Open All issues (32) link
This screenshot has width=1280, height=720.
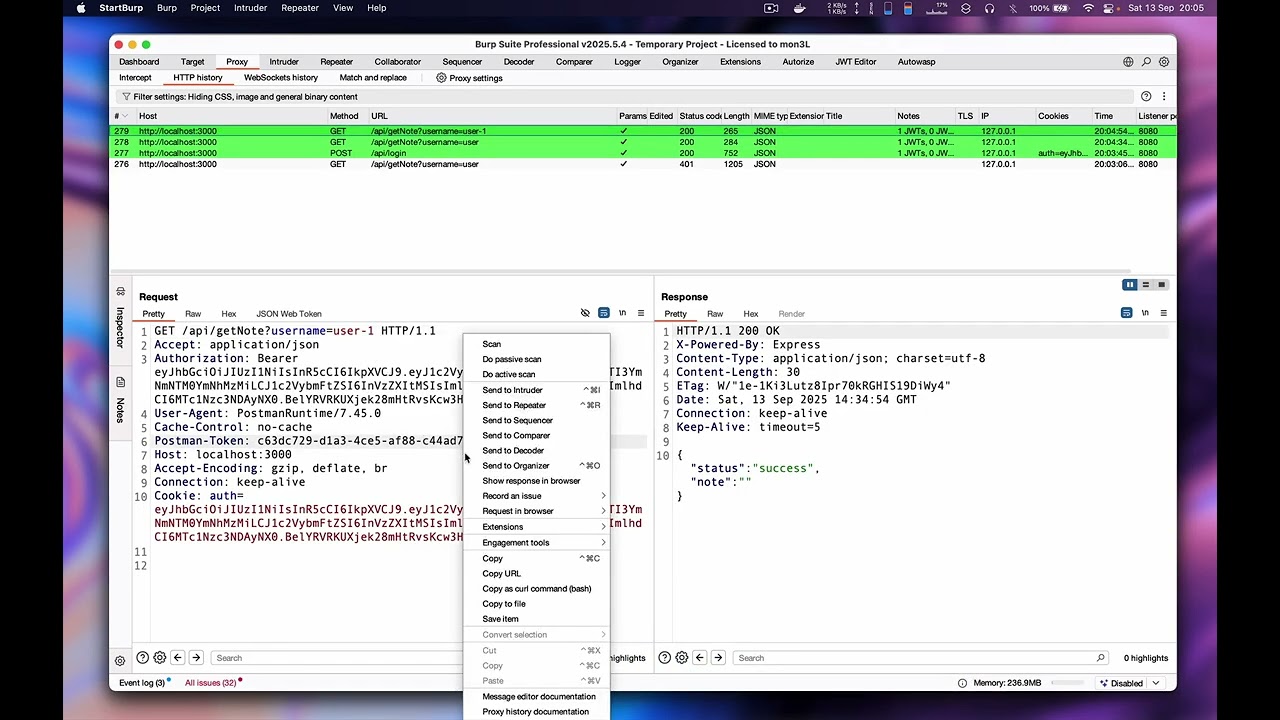210,683
